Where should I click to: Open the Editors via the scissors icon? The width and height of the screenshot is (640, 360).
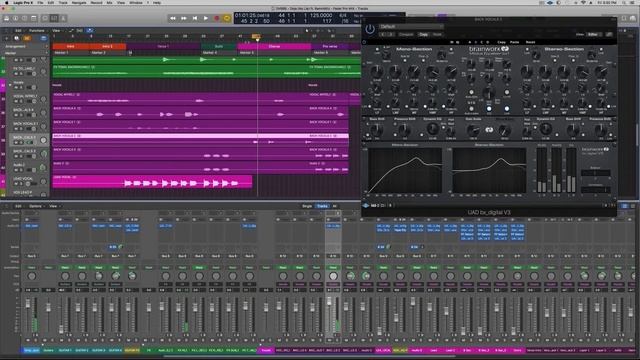(x=64, y=18)
